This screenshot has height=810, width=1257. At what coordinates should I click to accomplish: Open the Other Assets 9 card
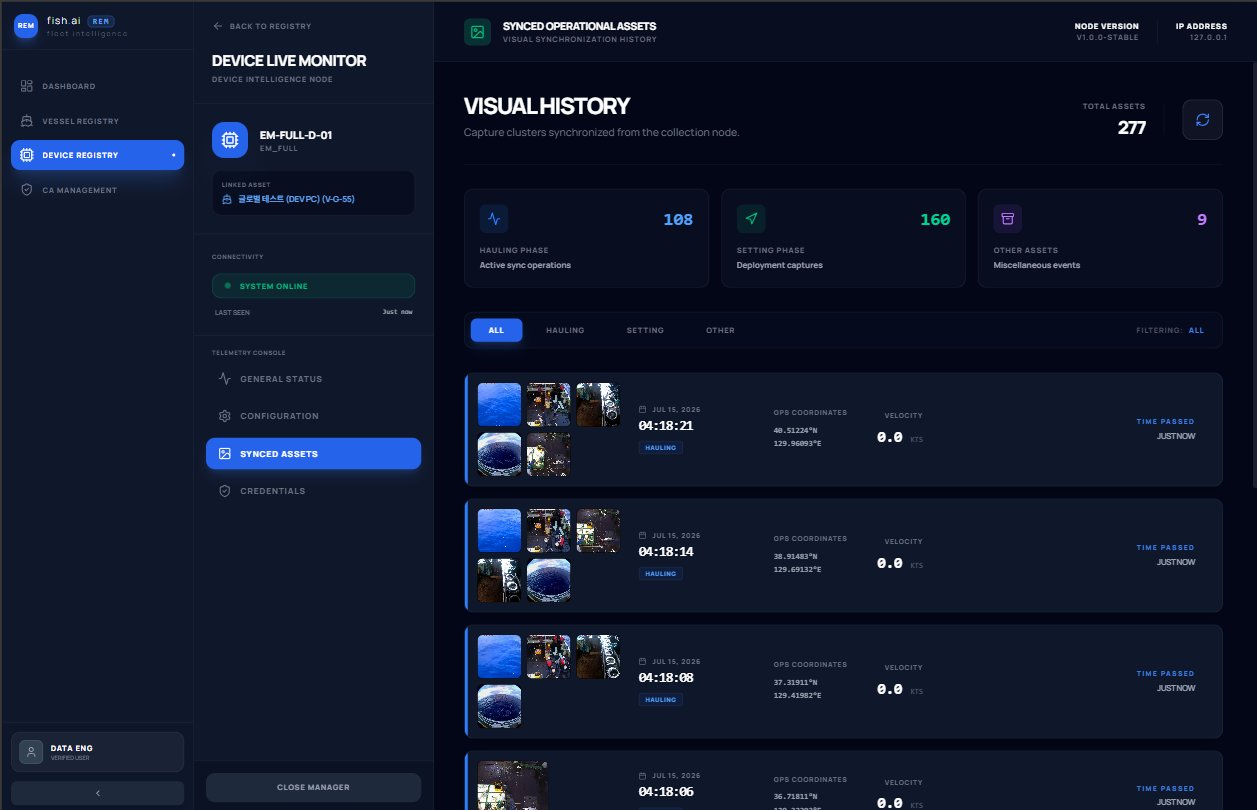pyautogui.click(x=1100, y=239)
